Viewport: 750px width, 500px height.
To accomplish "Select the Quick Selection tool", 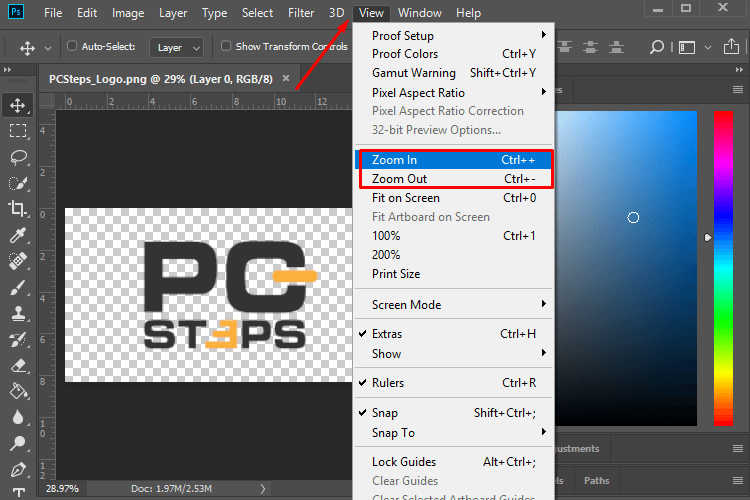I will pyautogui.click(x=18, y=183).
